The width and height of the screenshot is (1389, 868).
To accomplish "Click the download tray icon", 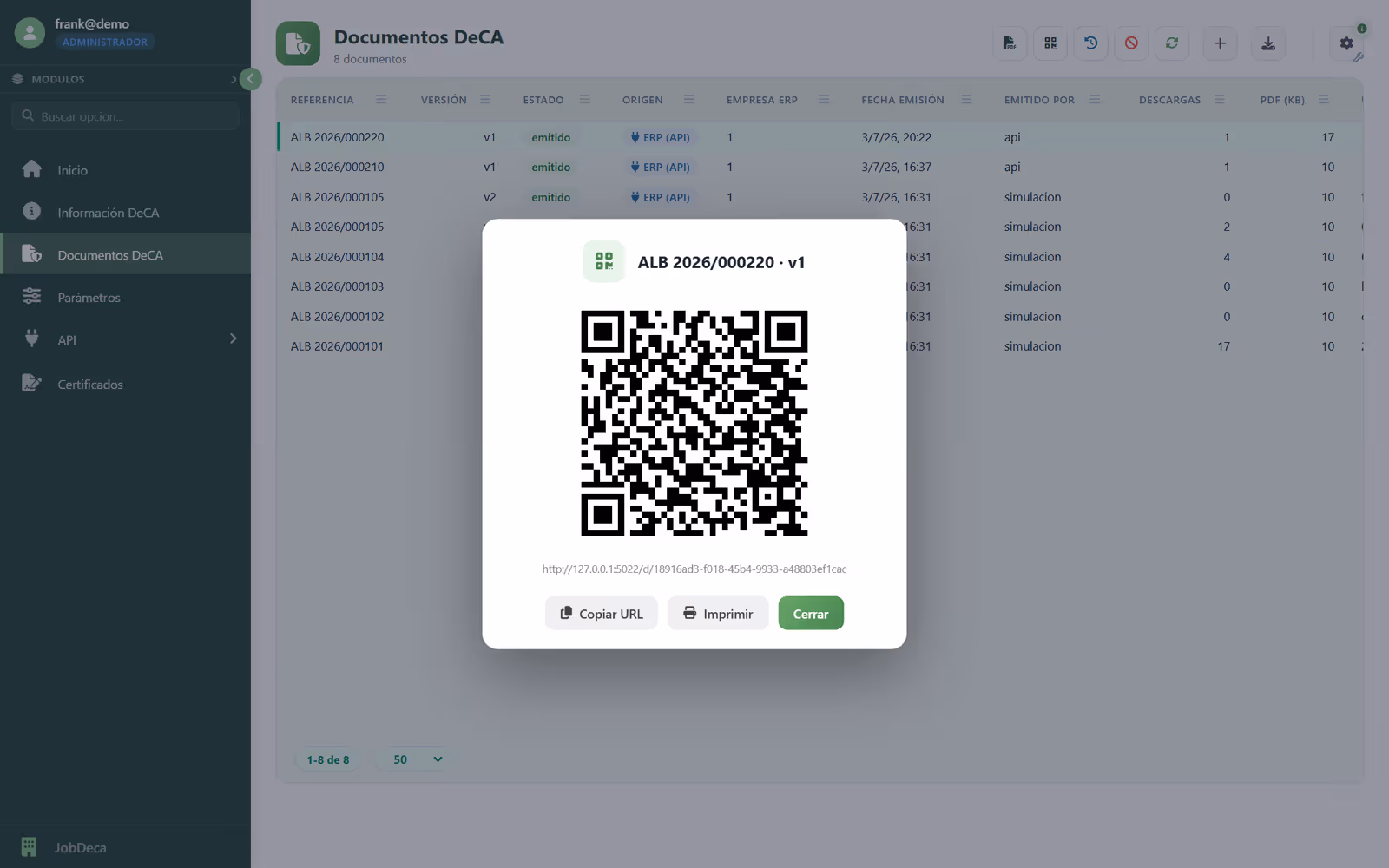I will pos(1268,43).
